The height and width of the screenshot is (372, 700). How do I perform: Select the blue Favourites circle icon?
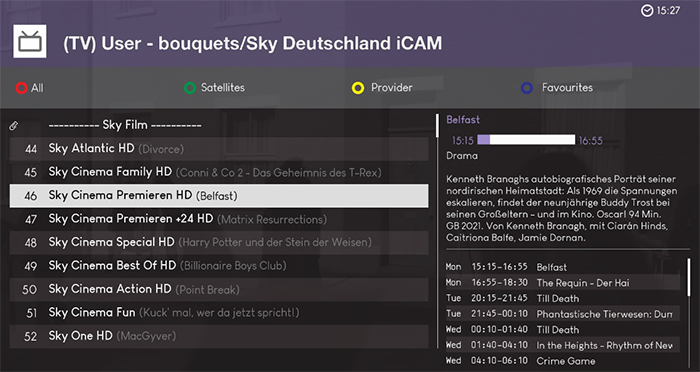pos(527,88)
